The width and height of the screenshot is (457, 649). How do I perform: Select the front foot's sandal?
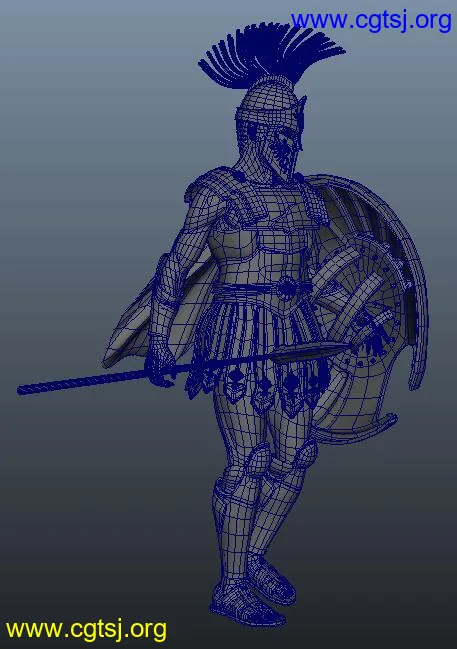pos(245,603)
